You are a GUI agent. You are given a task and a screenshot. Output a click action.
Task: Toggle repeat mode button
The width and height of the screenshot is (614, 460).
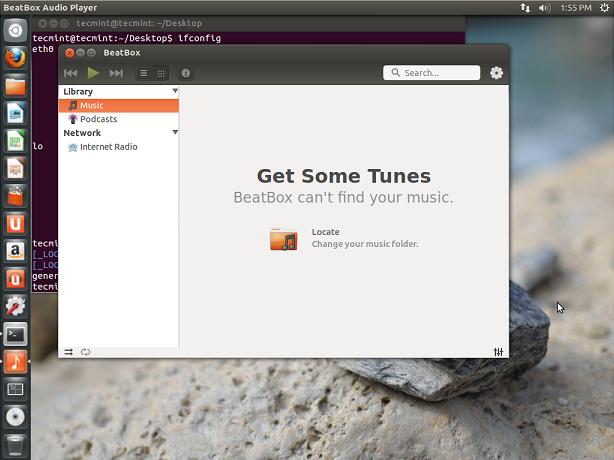(85, 352)
